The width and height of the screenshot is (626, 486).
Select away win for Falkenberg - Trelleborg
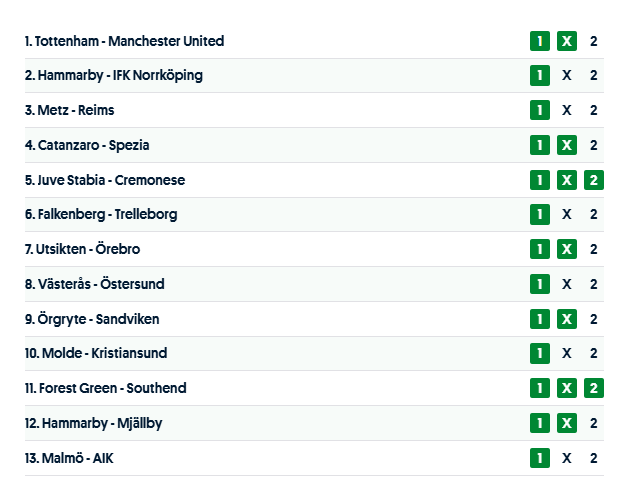[x=593, y=214]
